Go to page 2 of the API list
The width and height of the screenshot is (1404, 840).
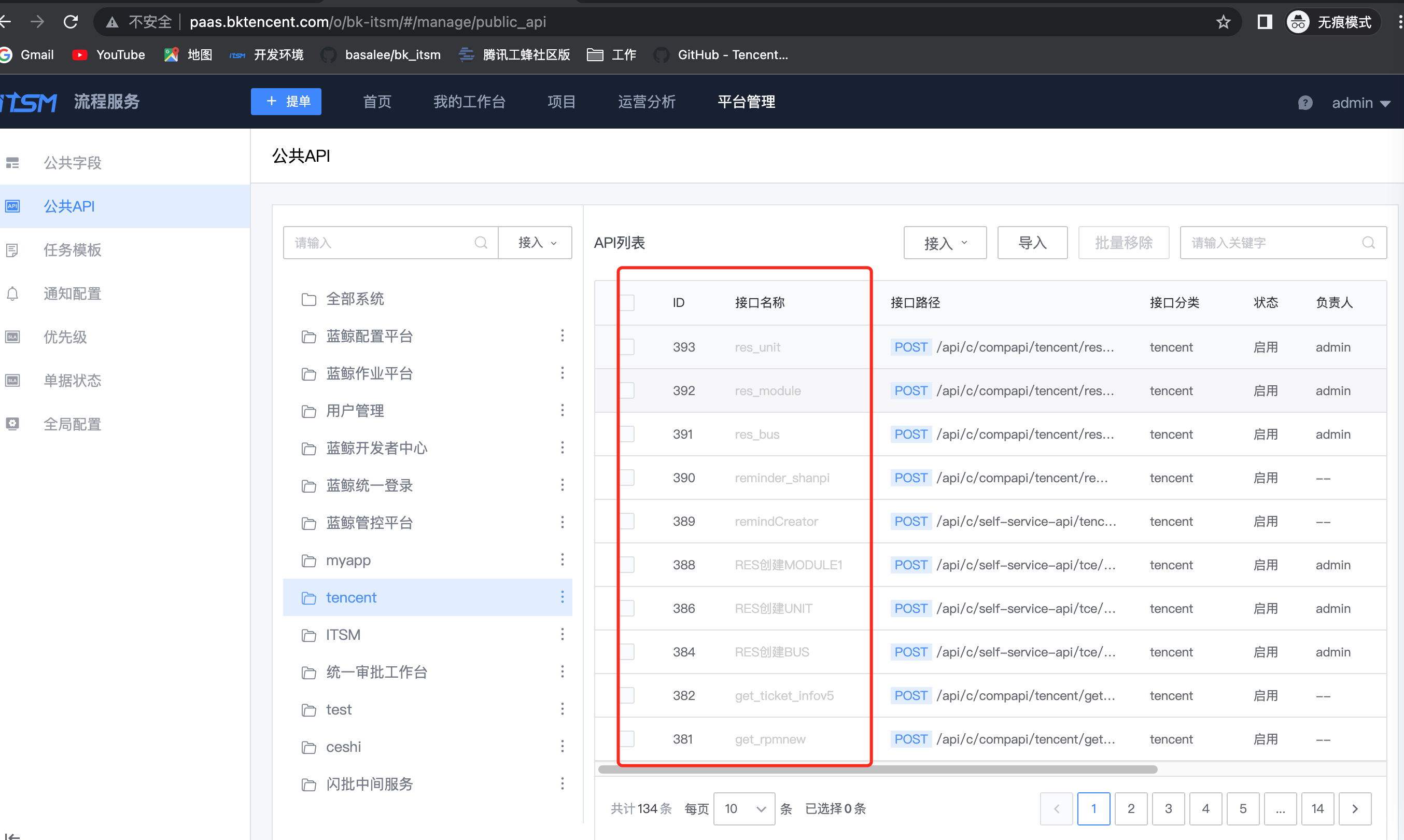[1131, 808]
